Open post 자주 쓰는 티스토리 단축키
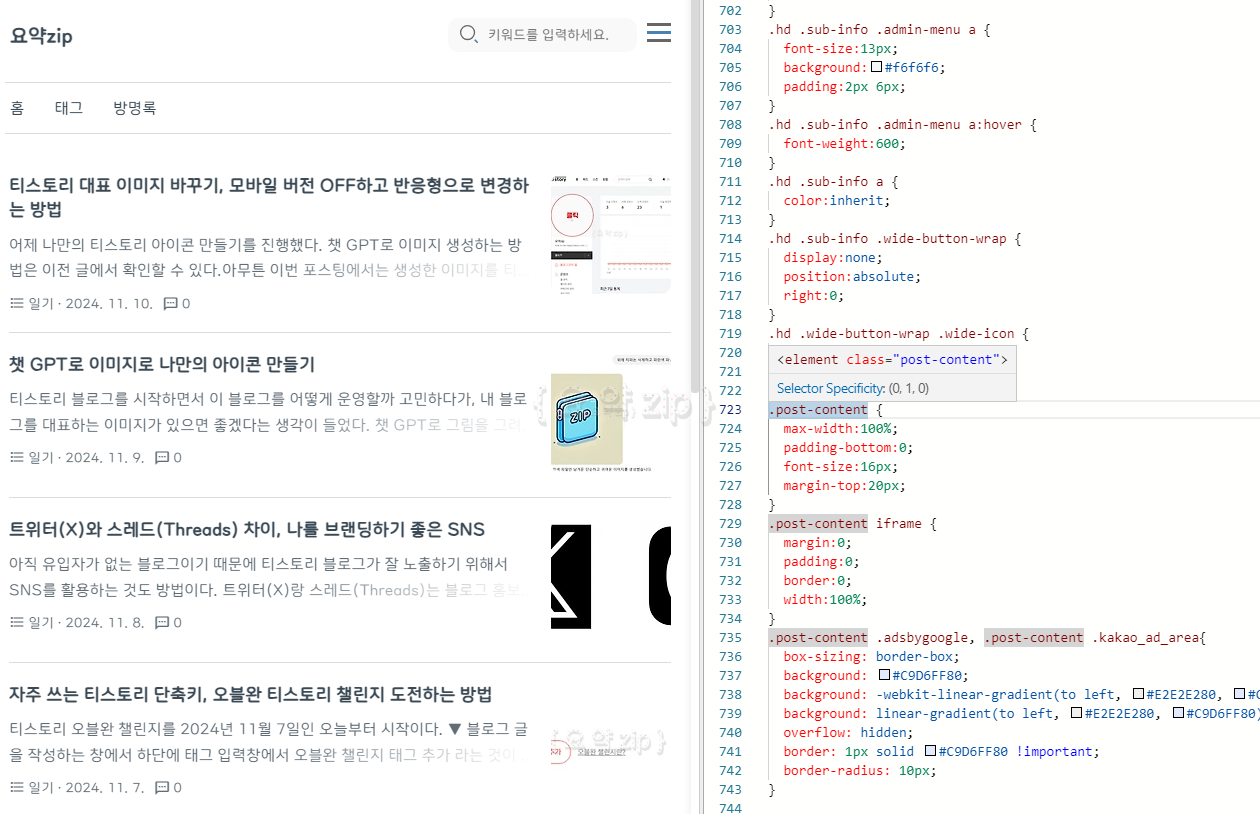 tap(251, 694)
